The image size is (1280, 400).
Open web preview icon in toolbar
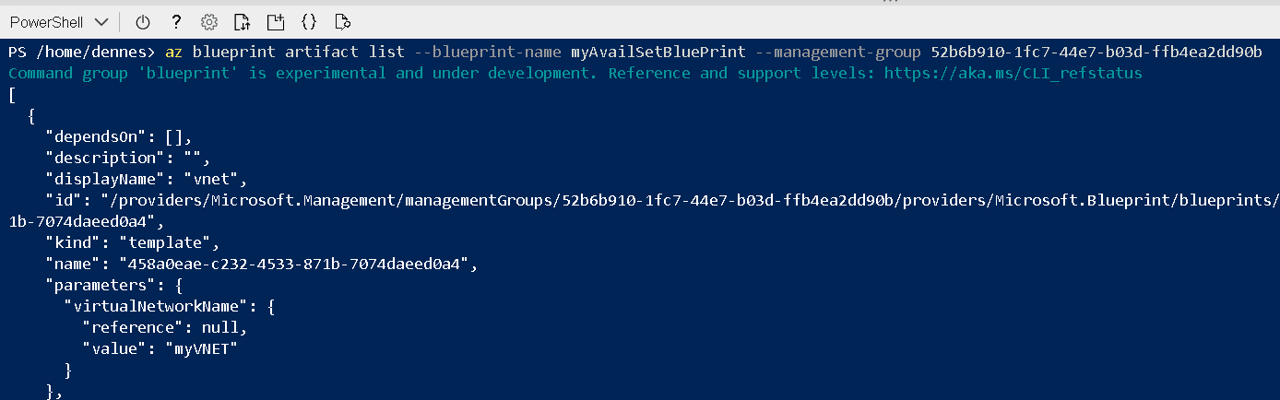click(342, 22)
